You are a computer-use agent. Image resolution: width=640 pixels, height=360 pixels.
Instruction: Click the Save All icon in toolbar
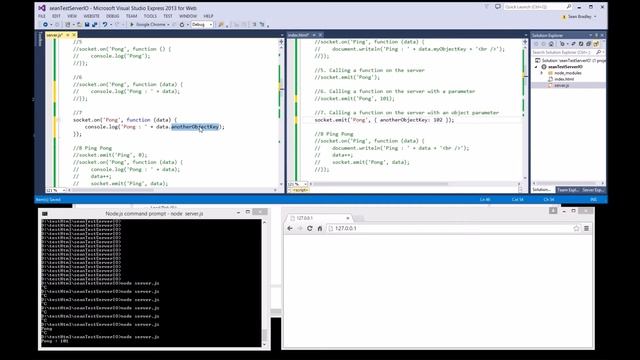coord(95,24)
